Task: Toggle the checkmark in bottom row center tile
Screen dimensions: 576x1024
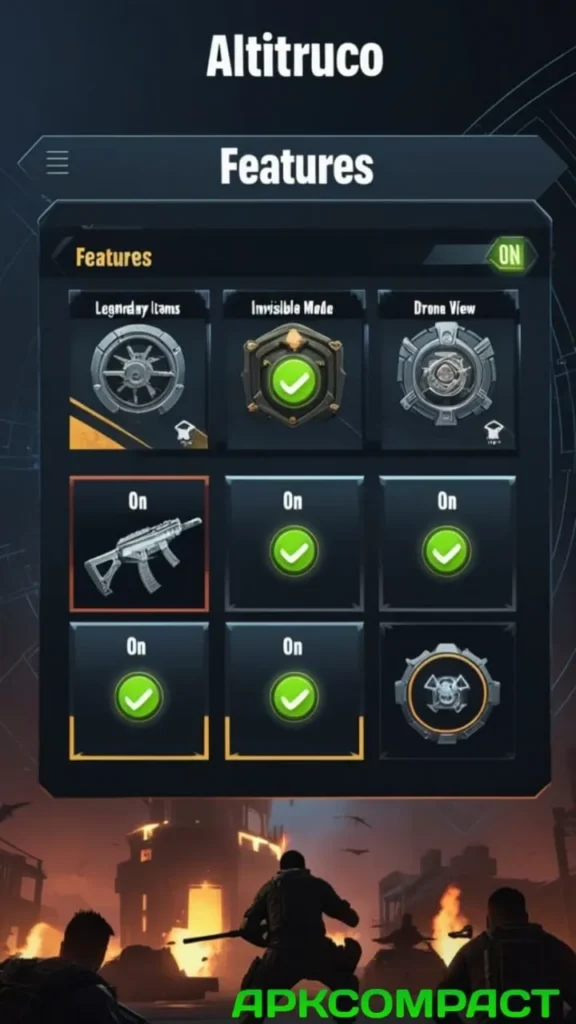Action: (x=294, y=697)
